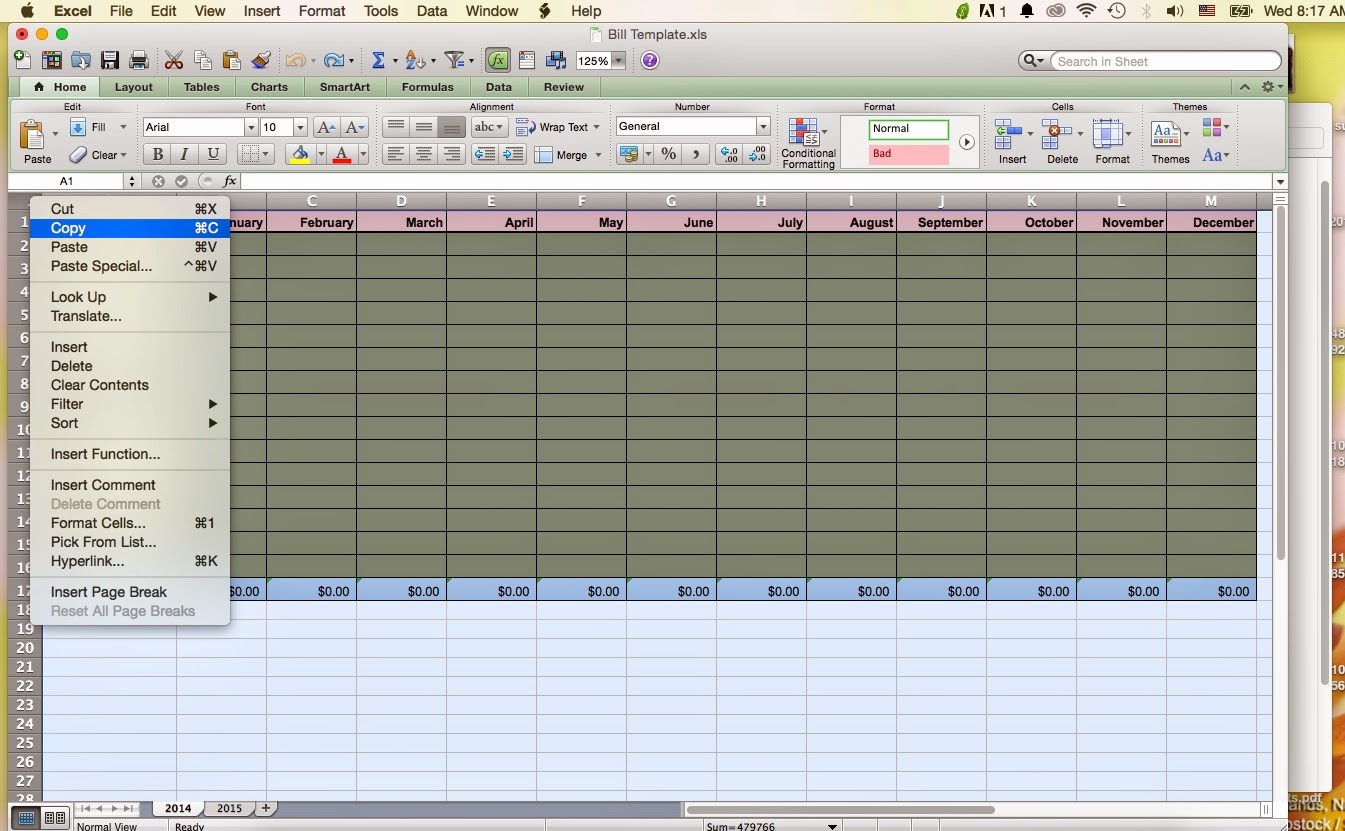Screen dimensions: 1345x831
Task: Click the Format cells button in the ribbon
Action: tap(1112, 142)
